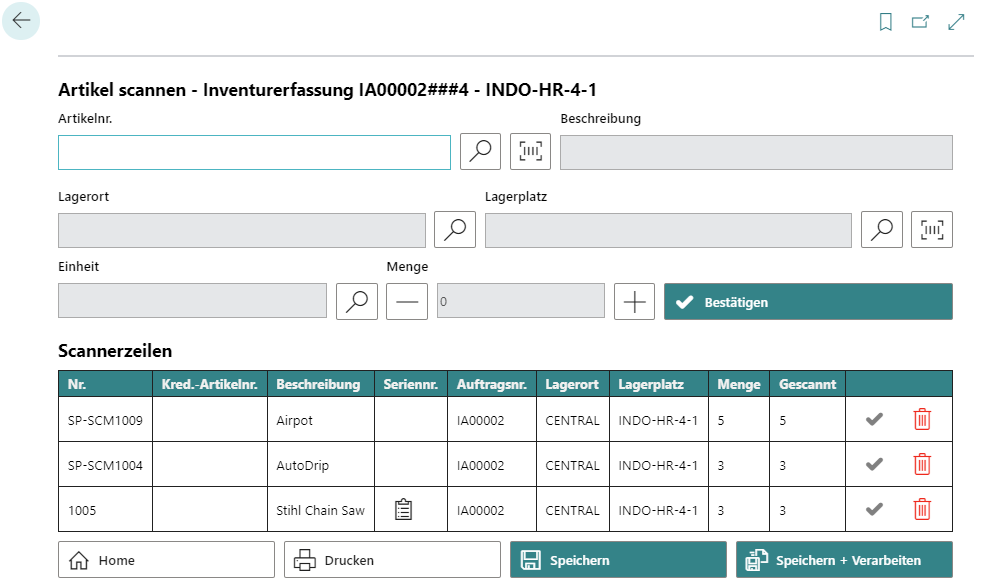
Task: Focus the Artikelnr. input field
Action: pyautogui.click(x=254, y=152)
